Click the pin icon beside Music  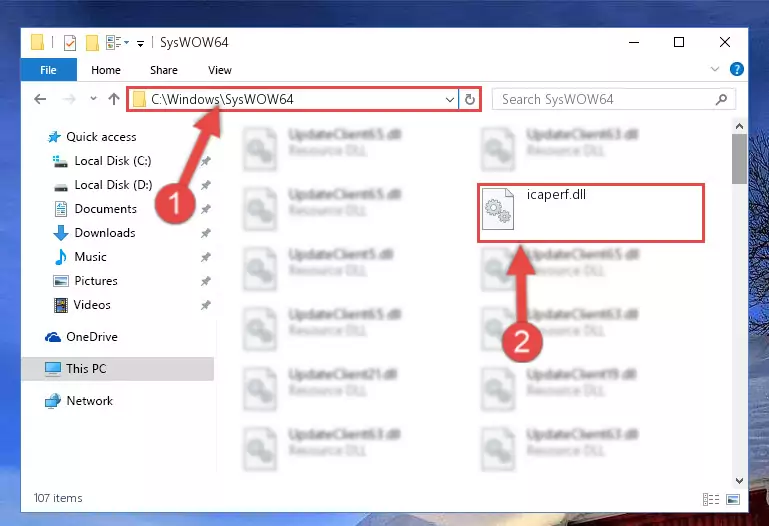coord(205,257)
